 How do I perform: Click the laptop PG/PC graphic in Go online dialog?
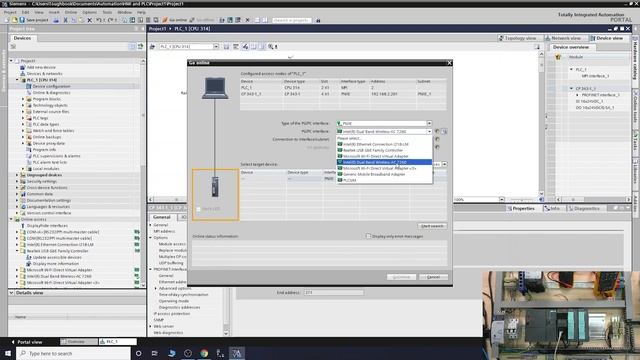click(215, 88)
